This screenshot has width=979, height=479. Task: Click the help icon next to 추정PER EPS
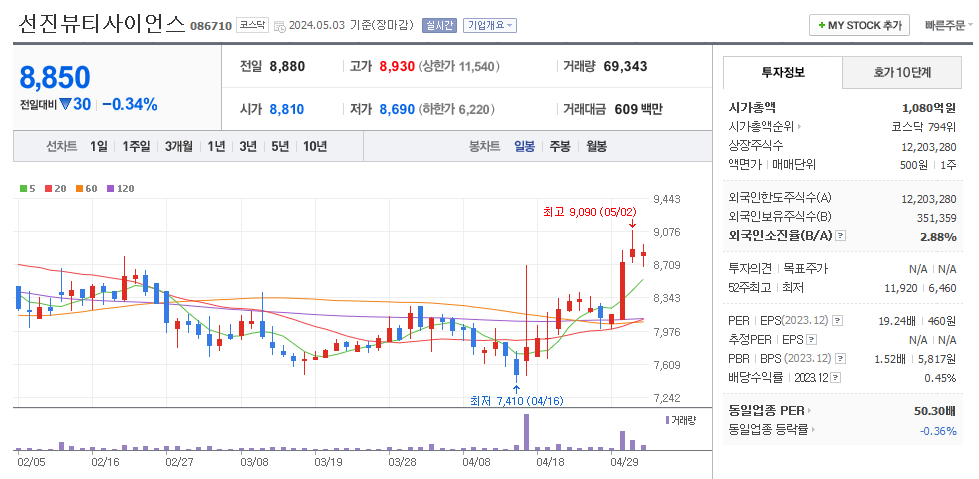[x=811, y=340]
